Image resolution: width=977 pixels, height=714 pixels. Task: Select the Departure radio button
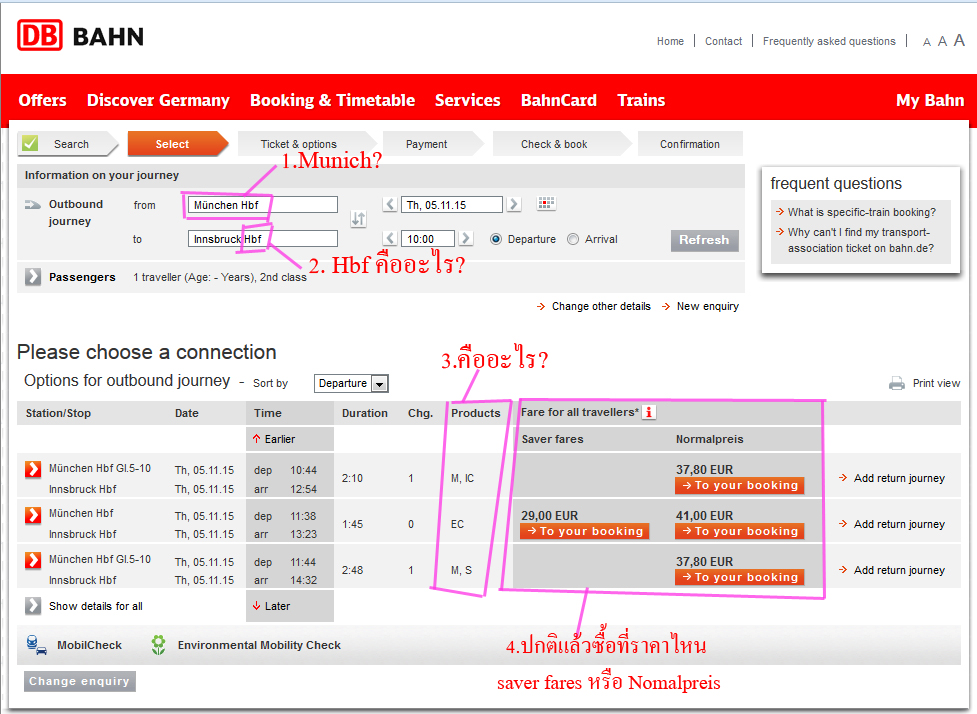coord(496,239)
